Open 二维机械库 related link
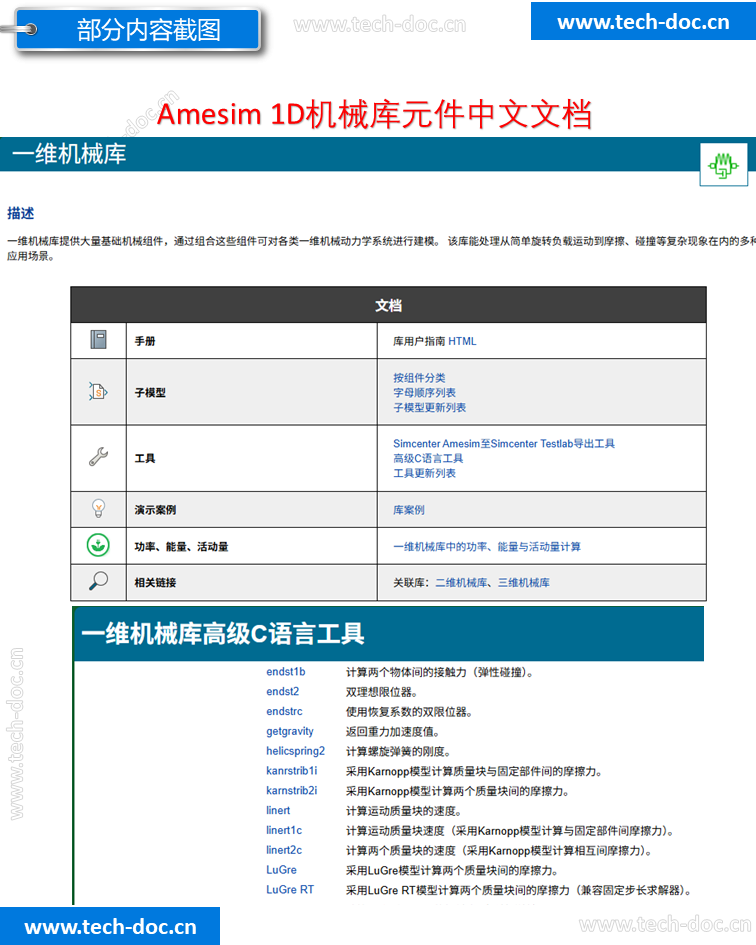Screen dimensions: 756x945 click(461, 583)
